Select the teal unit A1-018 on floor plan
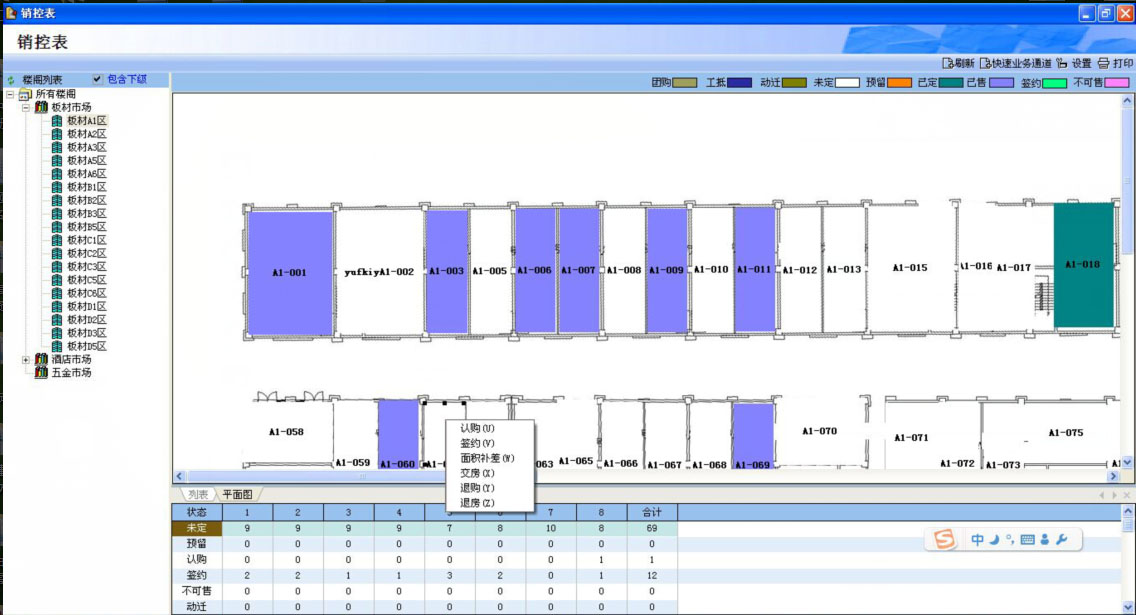The image size is (1136, 615). click(x=1083, y=265)
